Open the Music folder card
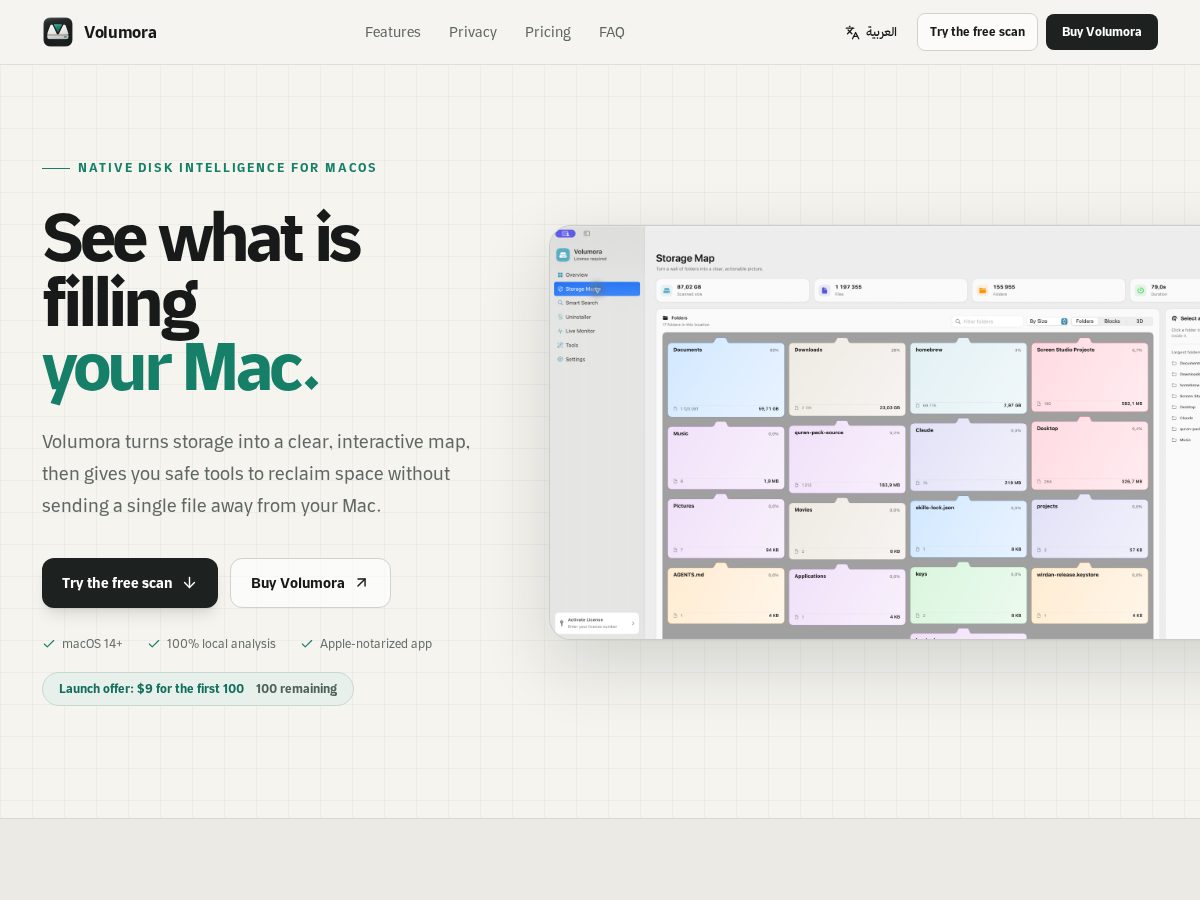 726,457
